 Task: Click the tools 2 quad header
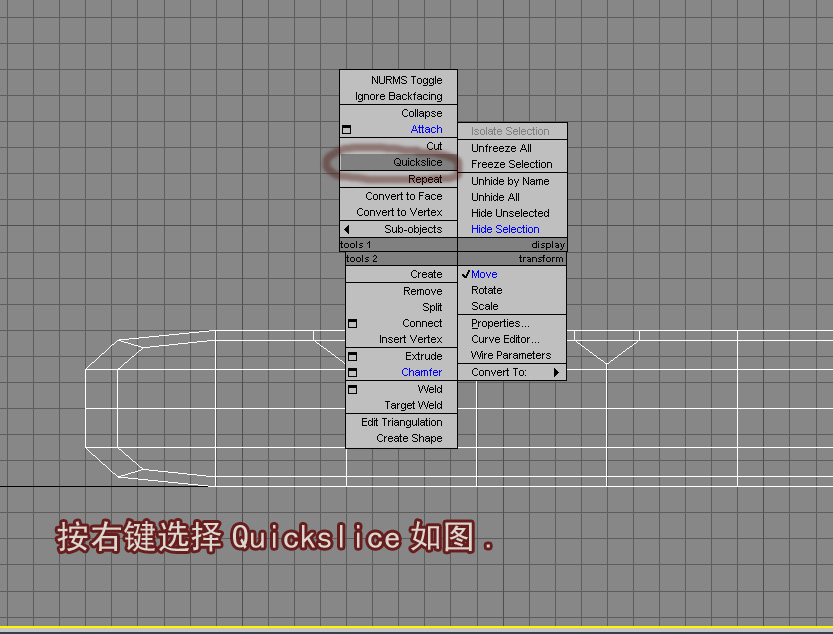pos(401,259)
